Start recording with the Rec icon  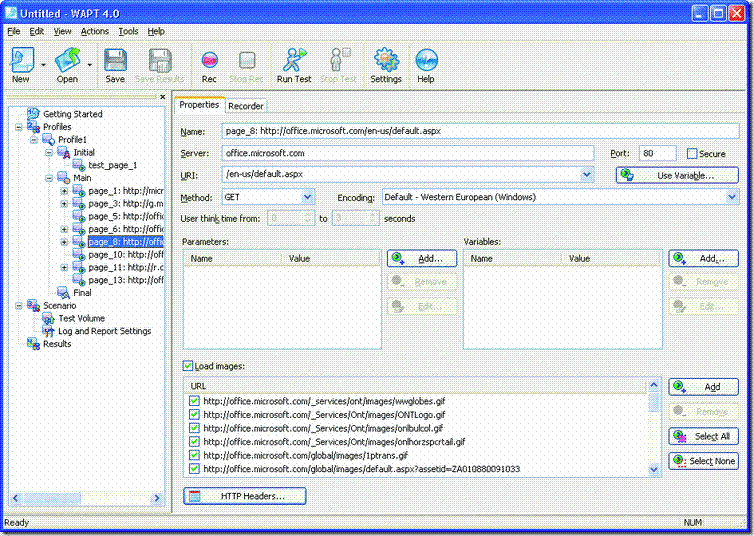coord(209,60)
